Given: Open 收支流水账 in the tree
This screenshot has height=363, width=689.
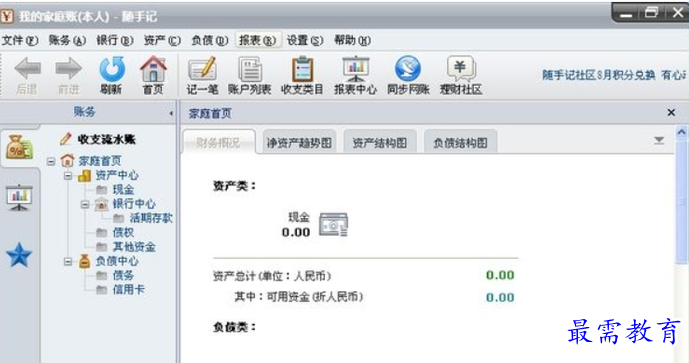Looking at the screenshot, I should click(x=106, y=139).
